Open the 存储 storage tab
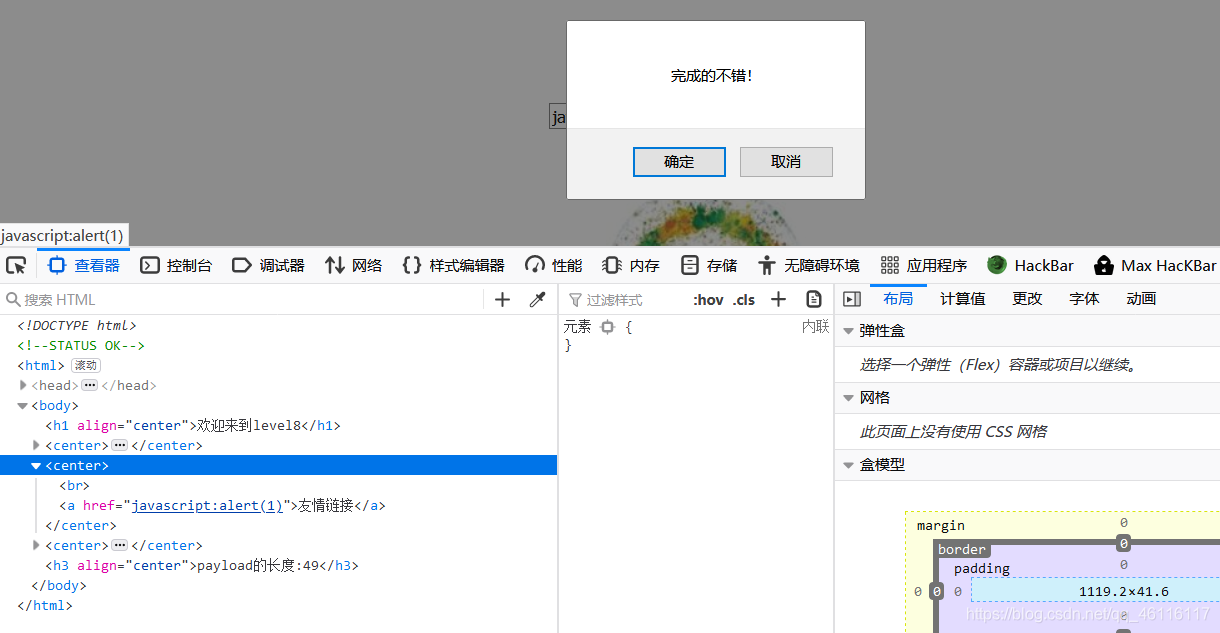1220x633 pixels. [x=708, y=265]
